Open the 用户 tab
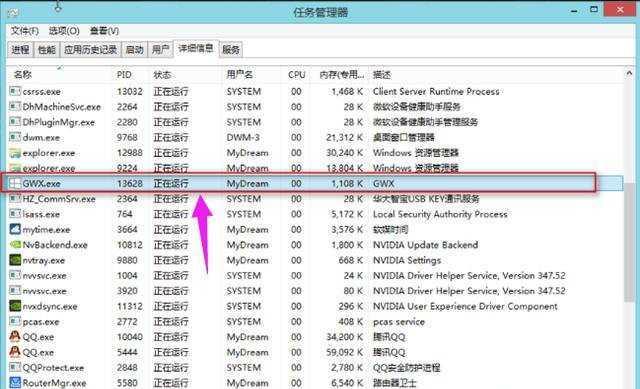640x389 pixels. [160, 50]
